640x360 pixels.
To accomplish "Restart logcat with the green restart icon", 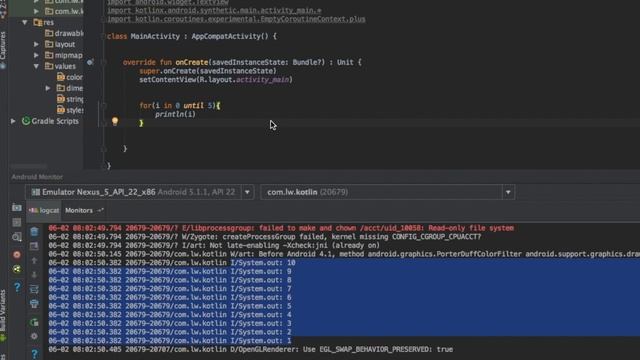I will pyautogui.click(x=34, y=322).
